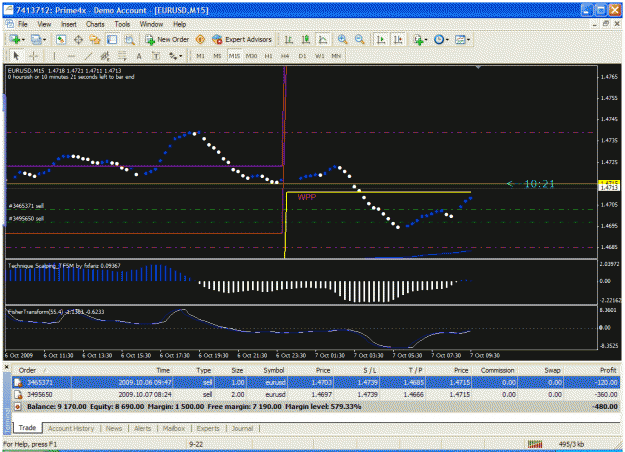Switch timeframe to D1
625x452 pixels.
[x=302, y=56]
